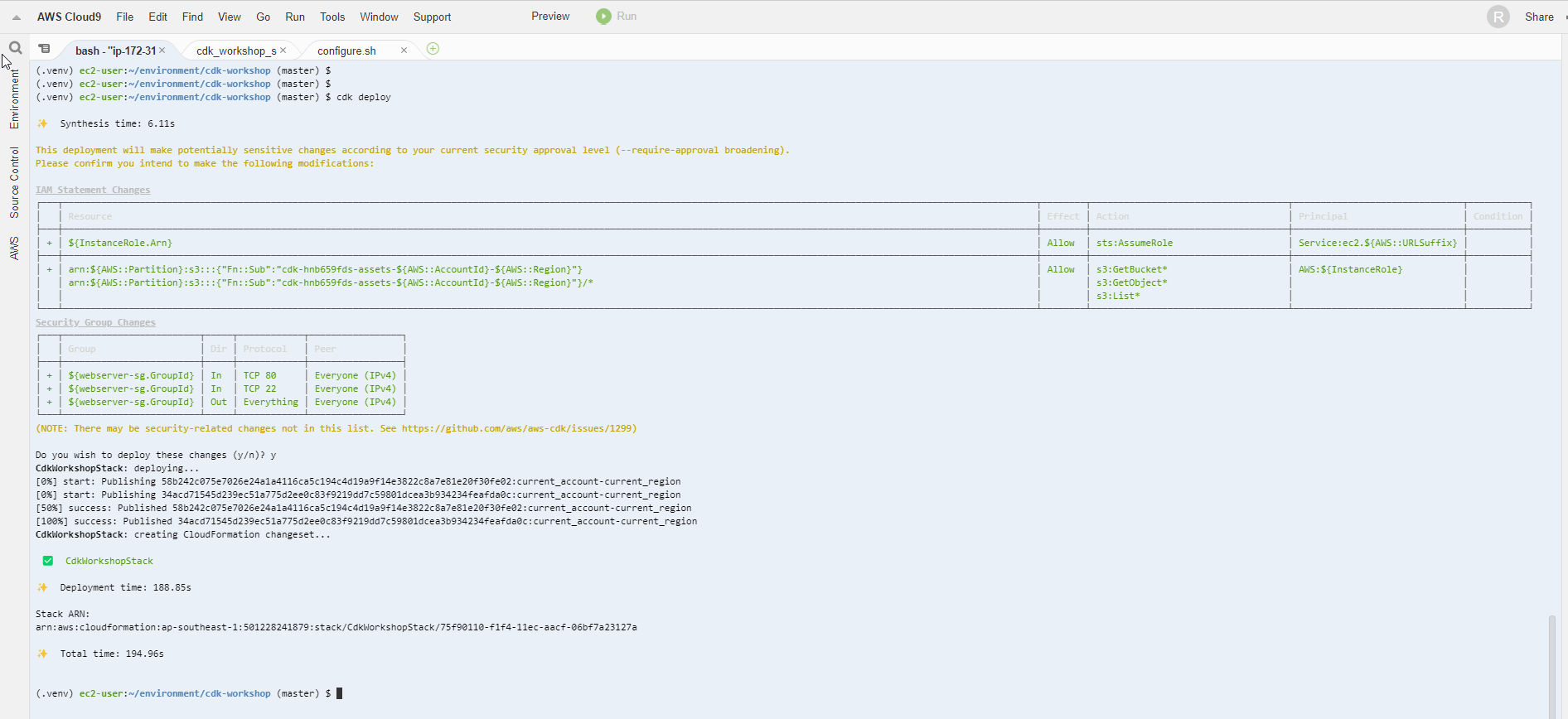The image size is (1568, 719).
Task: Close the bash terminal tab
Action: click(x=162, y=51)
